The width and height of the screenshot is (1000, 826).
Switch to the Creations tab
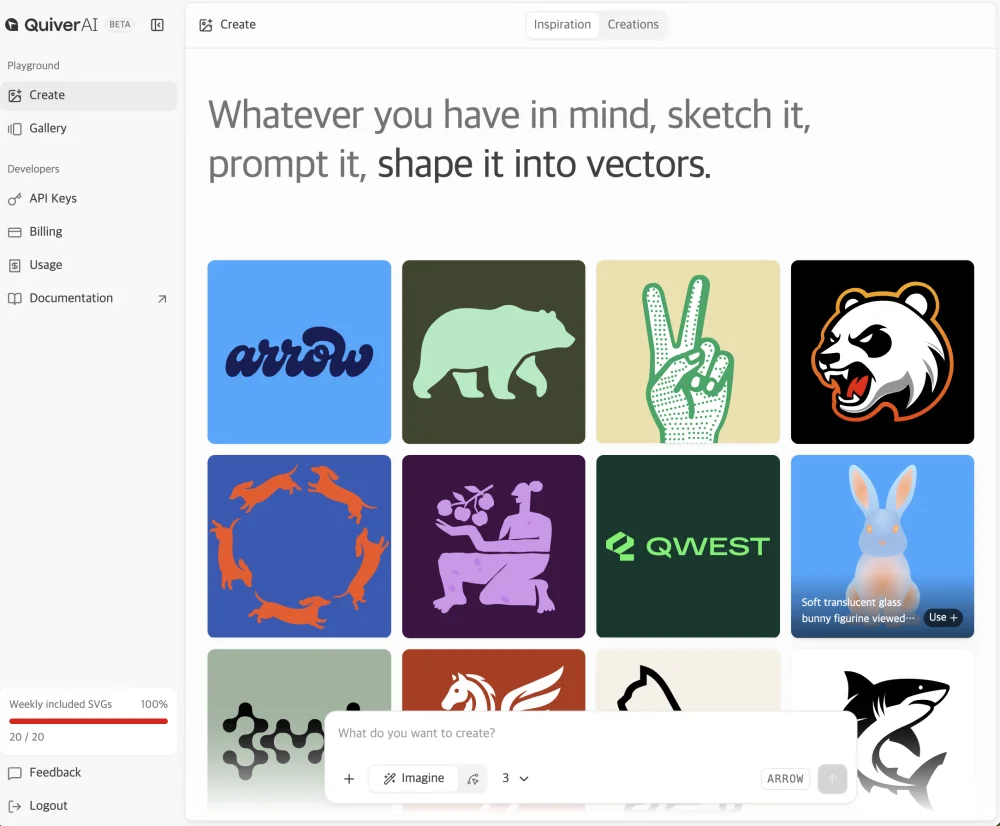click(x=633, y=25)
